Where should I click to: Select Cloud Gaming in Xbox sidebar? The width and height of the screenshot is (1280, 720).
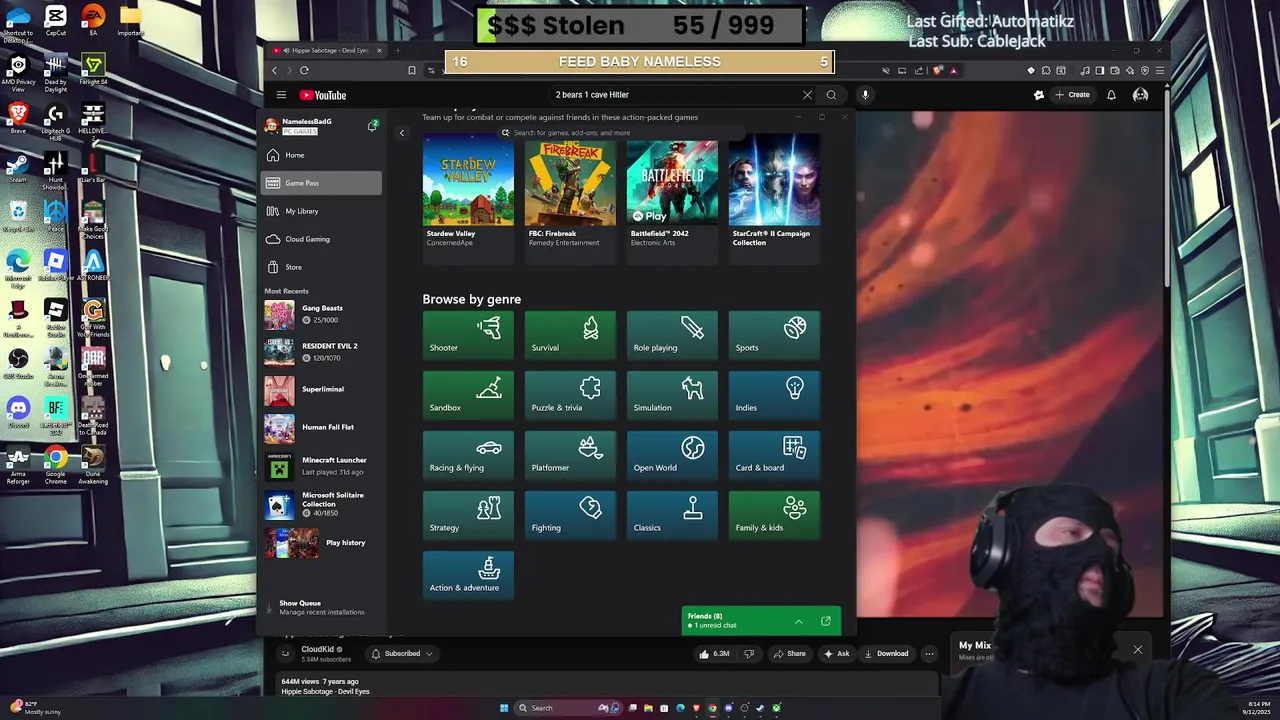coord(321,239)
